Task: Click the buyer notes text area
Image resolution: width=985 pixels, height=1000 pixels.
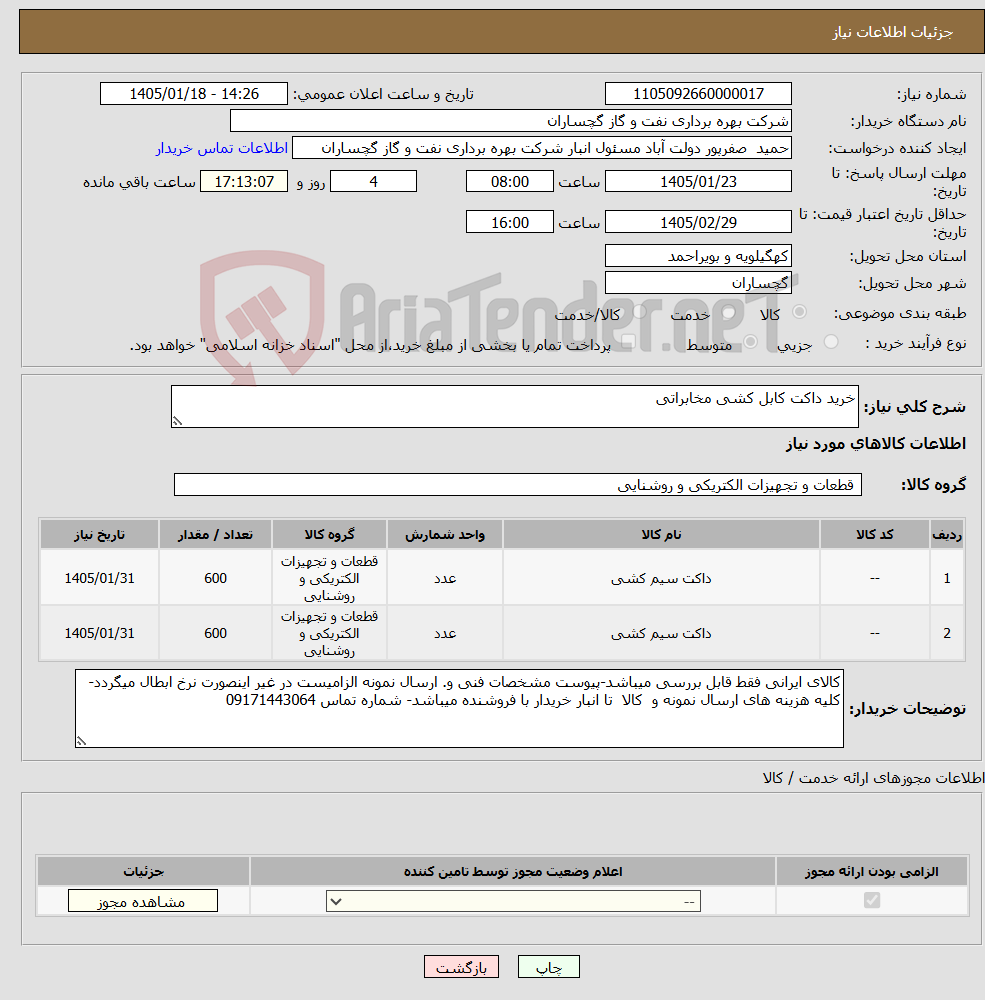Action: (459, 708)
